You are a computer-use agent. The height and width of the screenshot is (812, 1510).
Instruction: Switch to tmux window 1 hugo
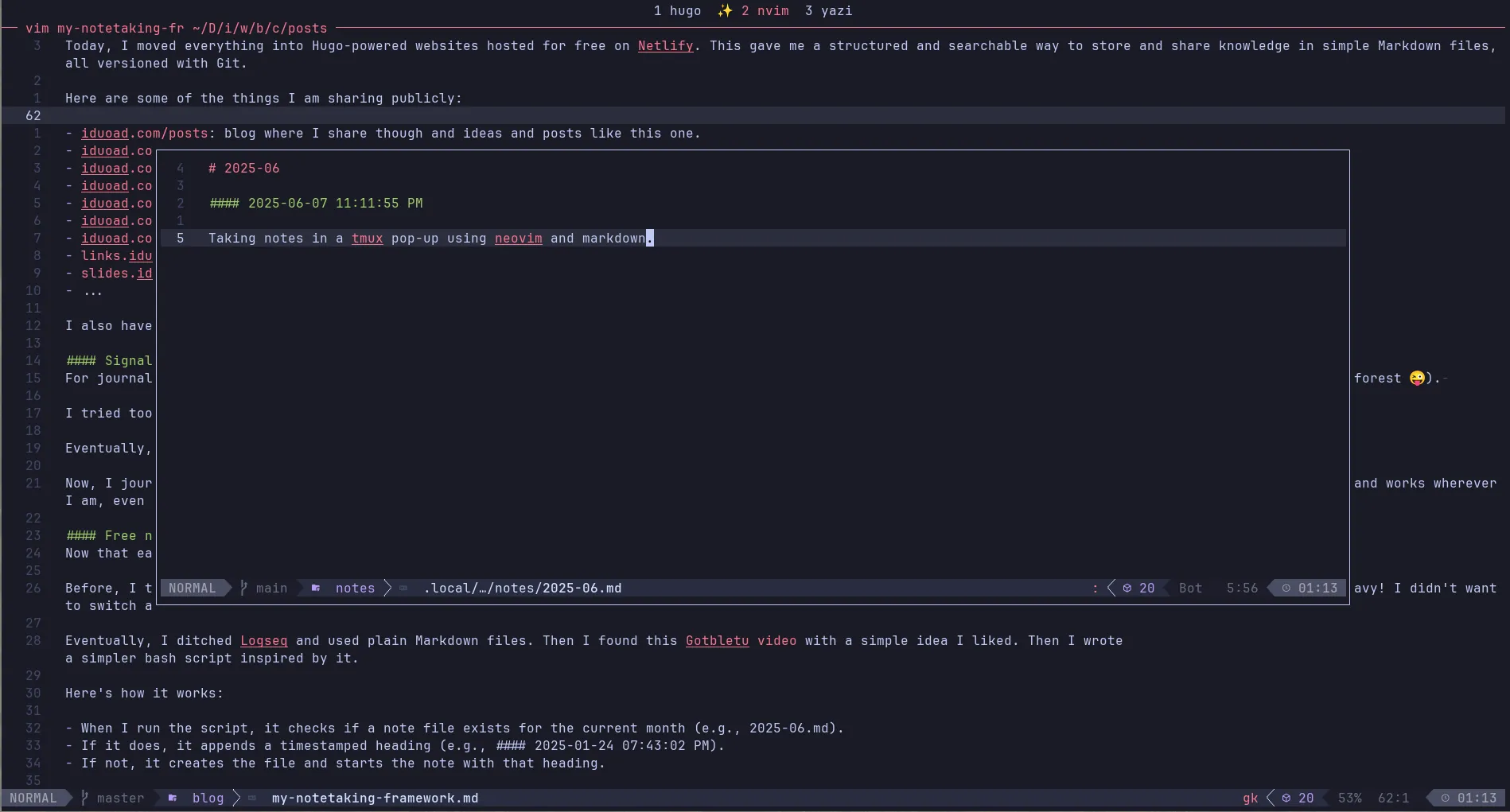(x=677, y=10)
